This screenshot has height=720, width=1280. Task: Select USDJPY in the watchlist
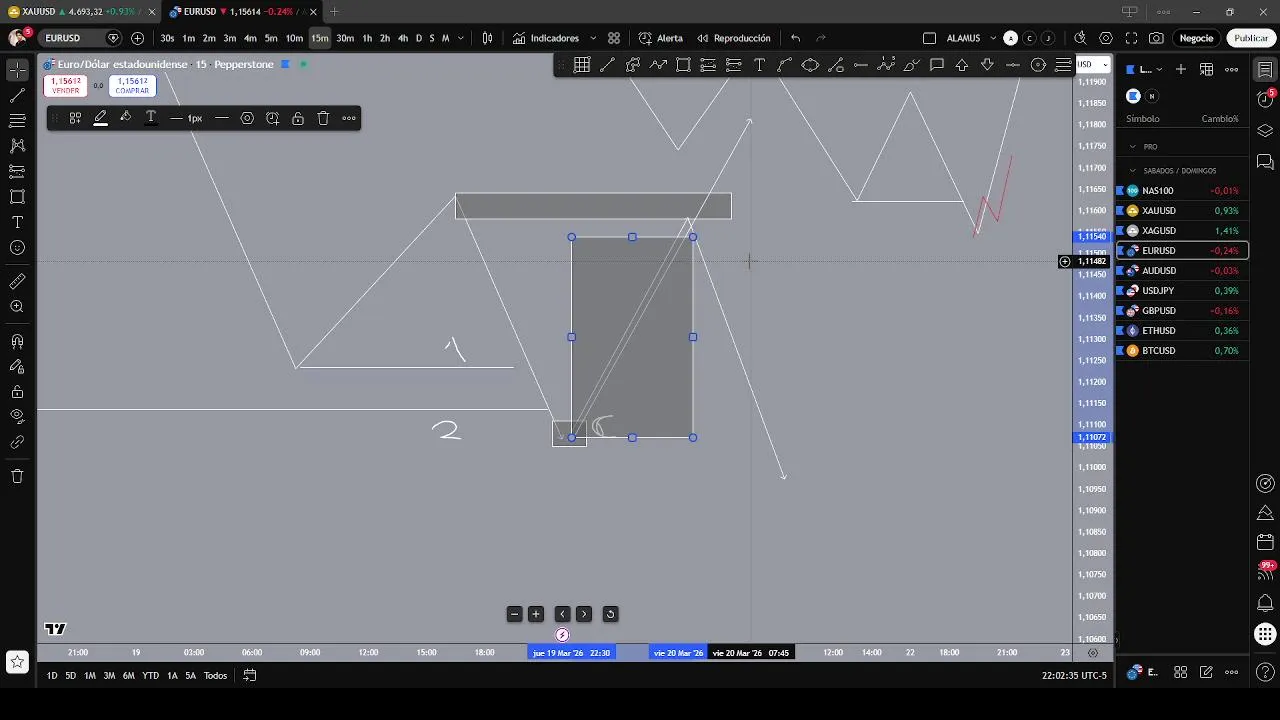coord(1182,291)
